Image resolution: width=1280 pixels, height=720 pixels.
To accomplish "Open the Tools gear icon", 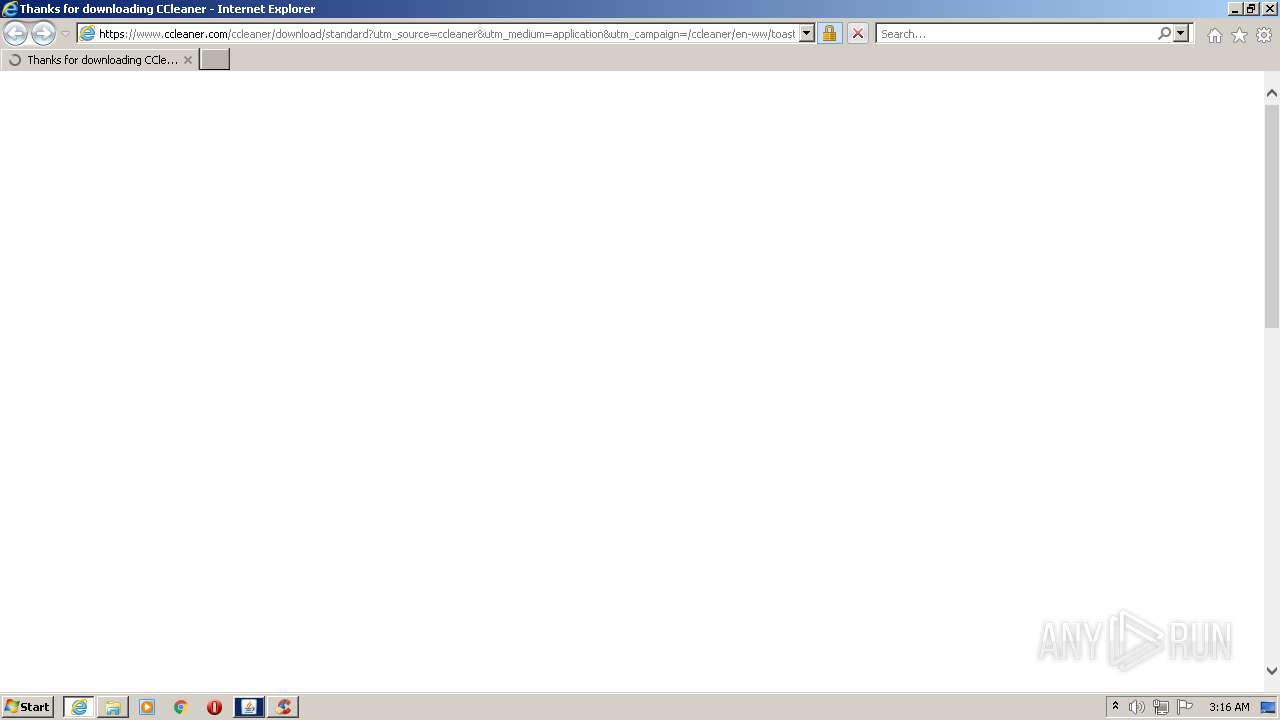I will 1264,35.
